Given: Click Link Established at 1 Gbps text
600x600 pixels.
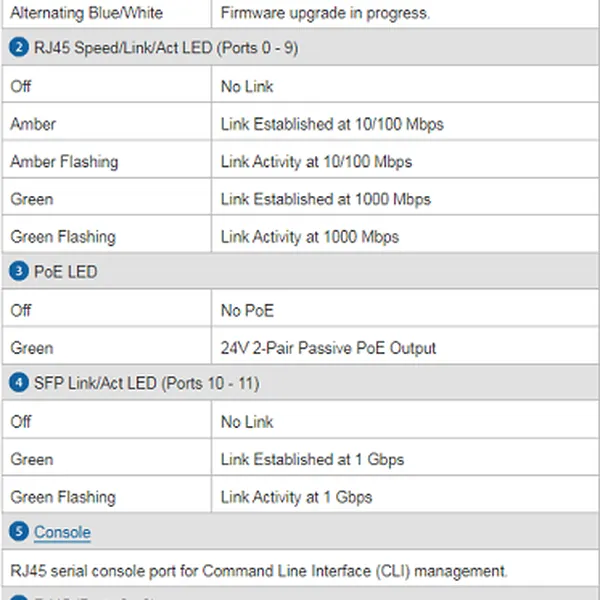Looking at the screenshot, I should (x=312, y=460).
